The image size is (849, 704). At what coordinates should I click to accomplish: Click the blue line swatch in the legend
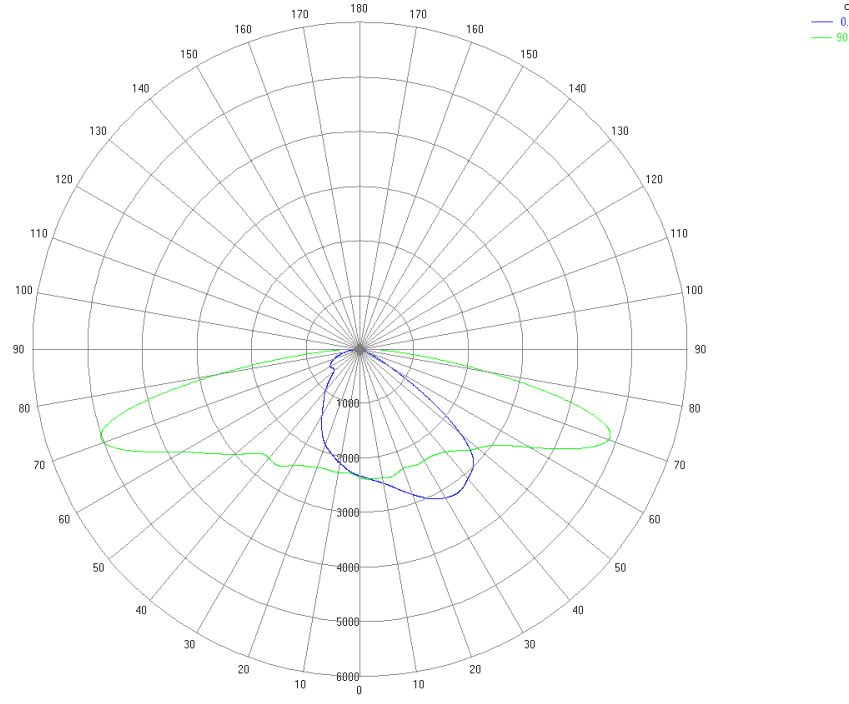coord(821,21)
